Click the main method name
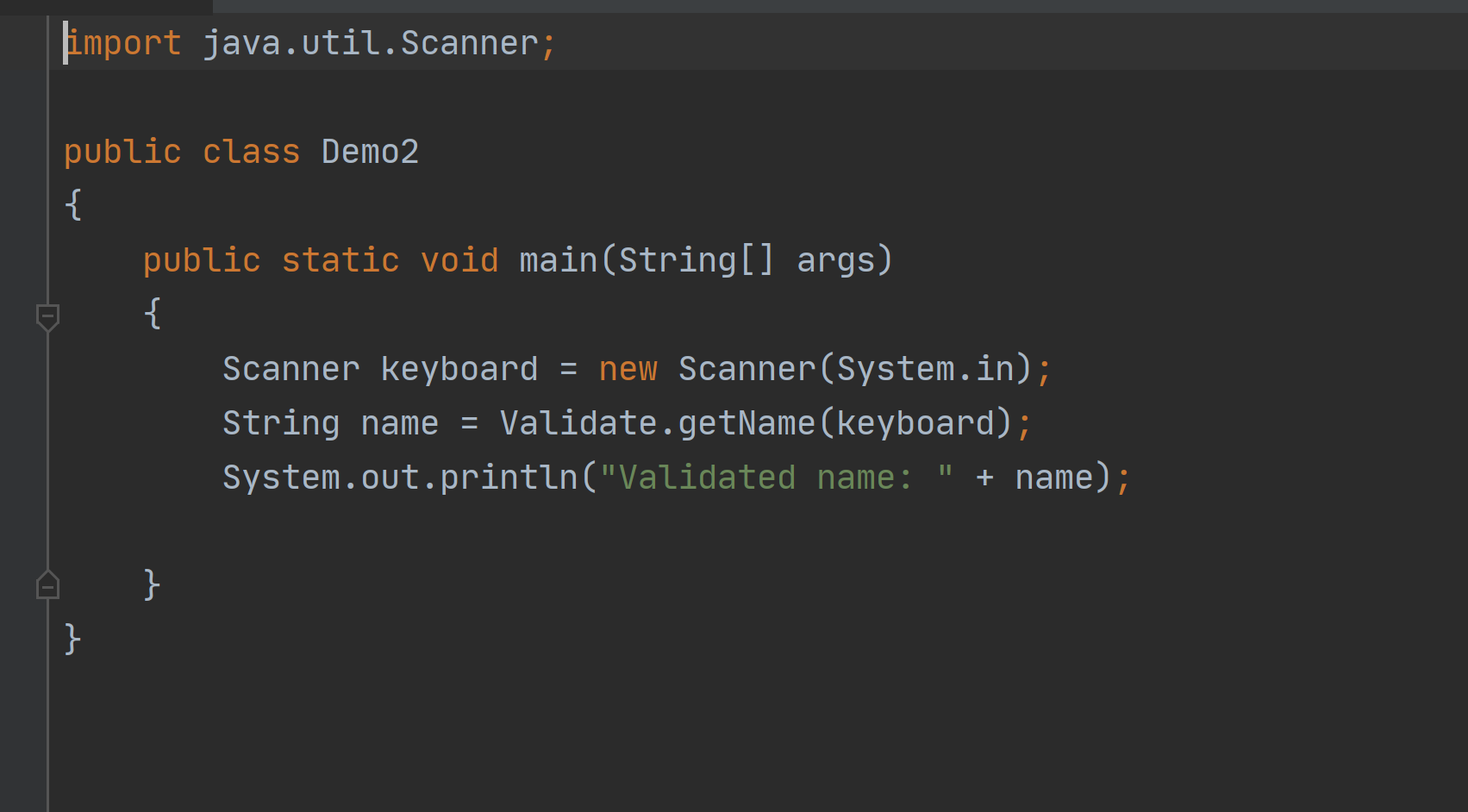 point(558,260)
